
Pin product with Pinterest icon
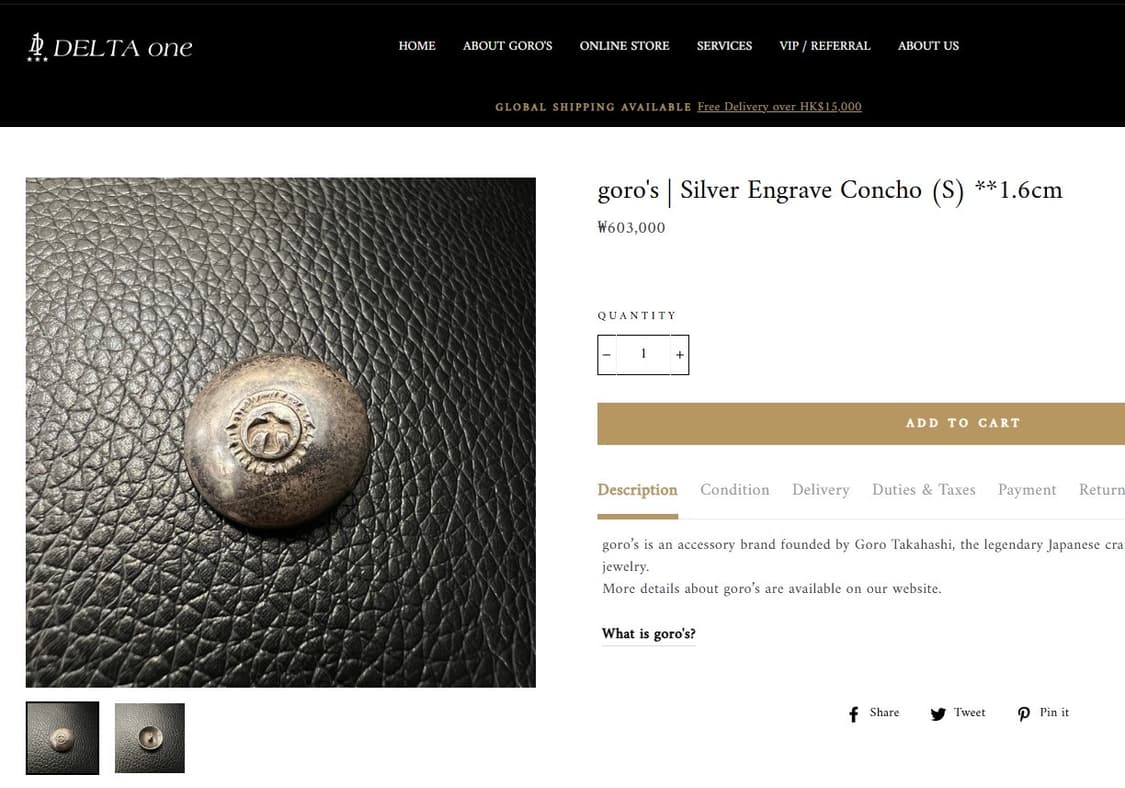click(1024, 714)
